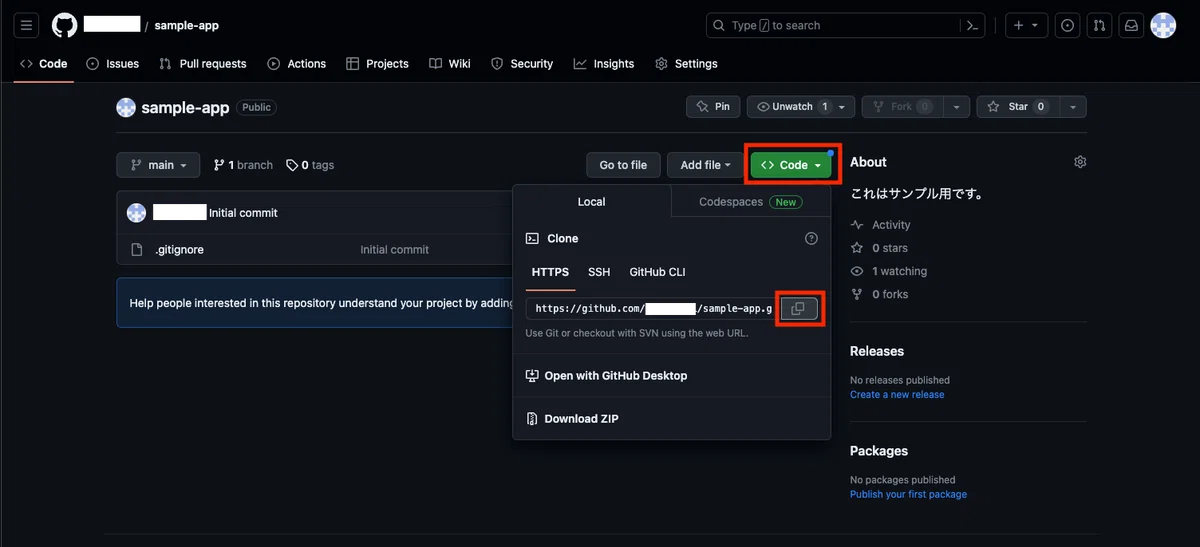This screenshot has width=1200, height=547.
Task: Open the Releases heading link
Action: (x=877, y=351)
